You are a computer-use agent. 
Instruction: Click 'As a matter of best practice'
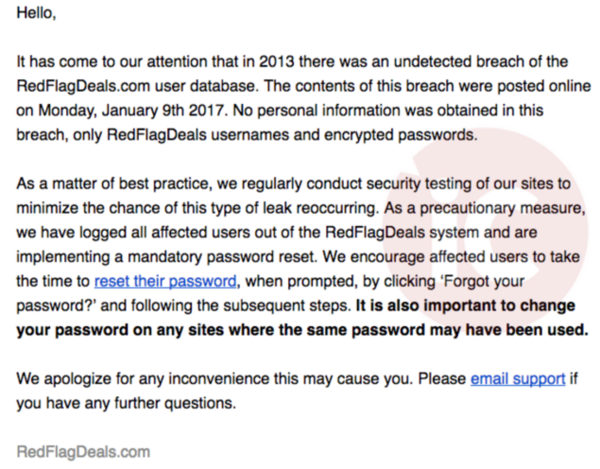point(114,184)
